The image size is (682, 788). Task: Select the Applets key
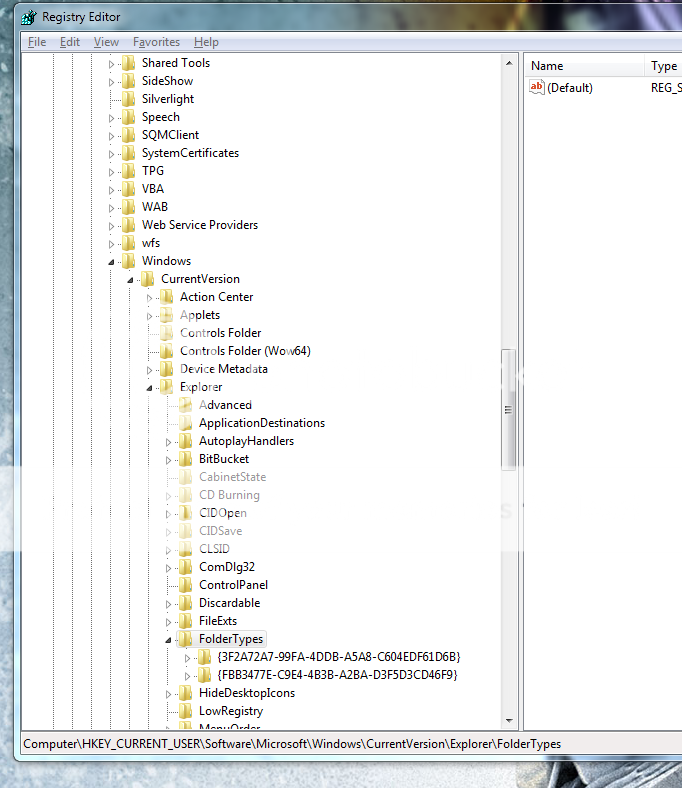[x=200, y=315]
